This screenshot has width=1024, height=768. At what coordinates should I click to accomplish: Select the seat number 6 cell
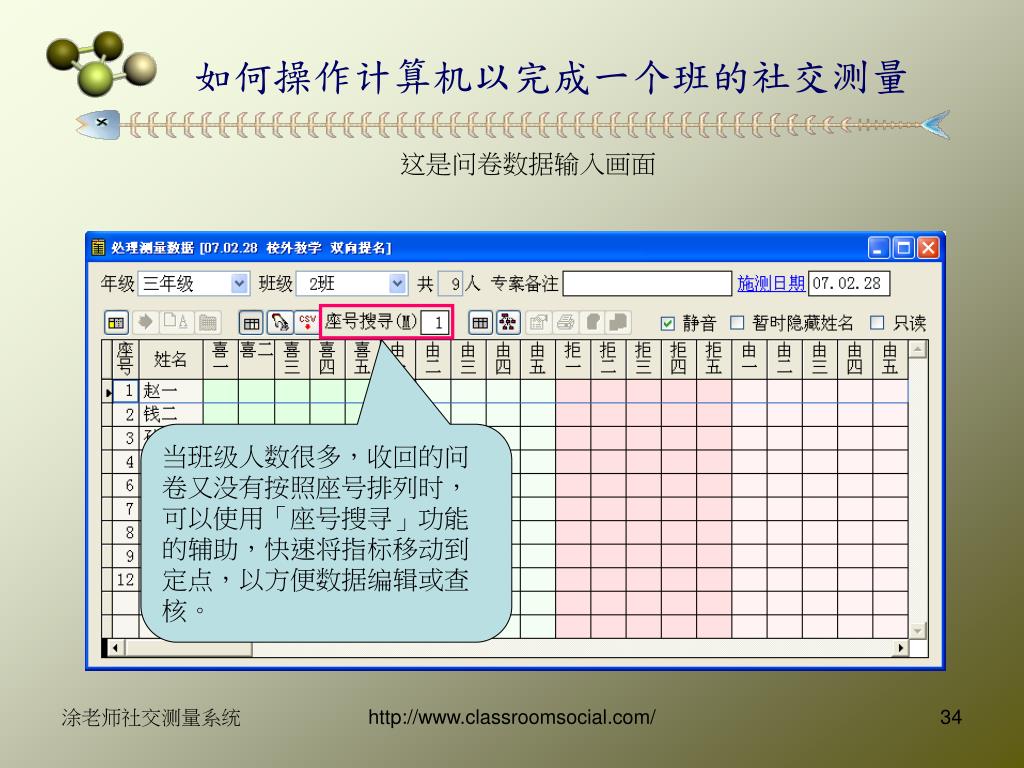(125, 485)
